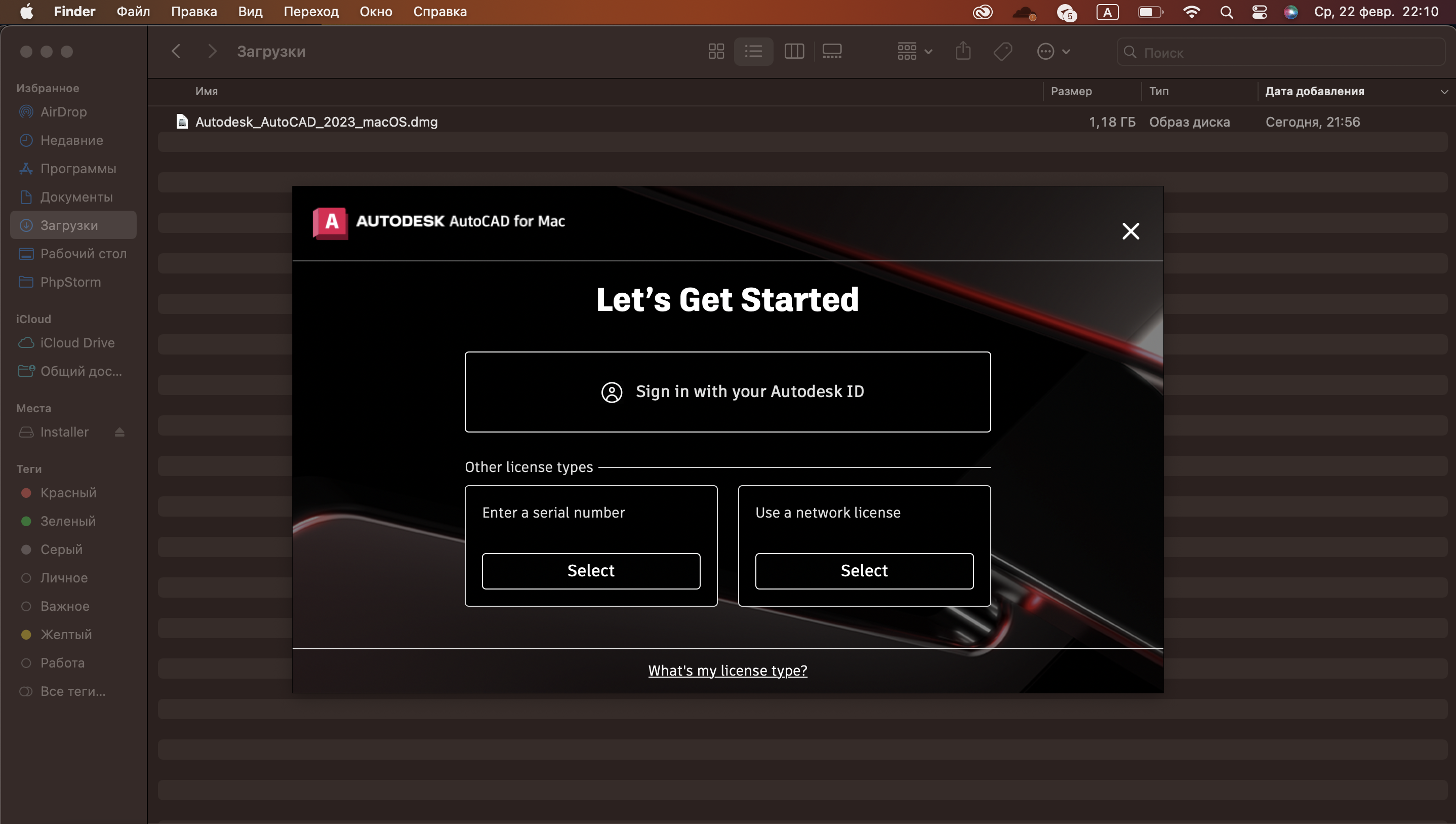Click the menu bar icon with badge 5
The height and width of the screenshot is (824, 1456).
tap(1066, 13)
